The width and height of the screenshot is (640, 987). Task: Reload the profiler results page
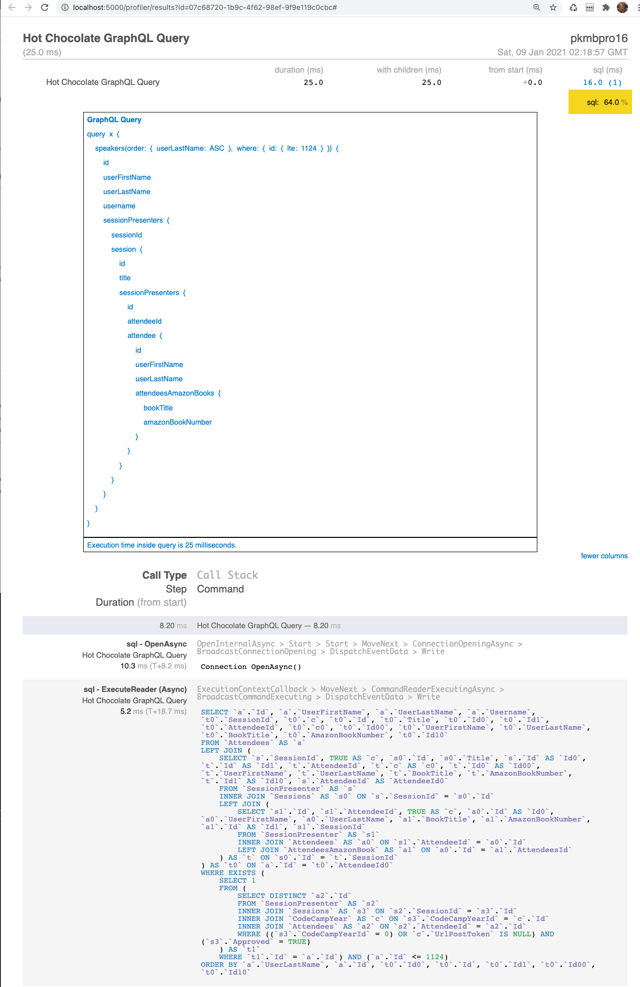click(x=45, y=7)
